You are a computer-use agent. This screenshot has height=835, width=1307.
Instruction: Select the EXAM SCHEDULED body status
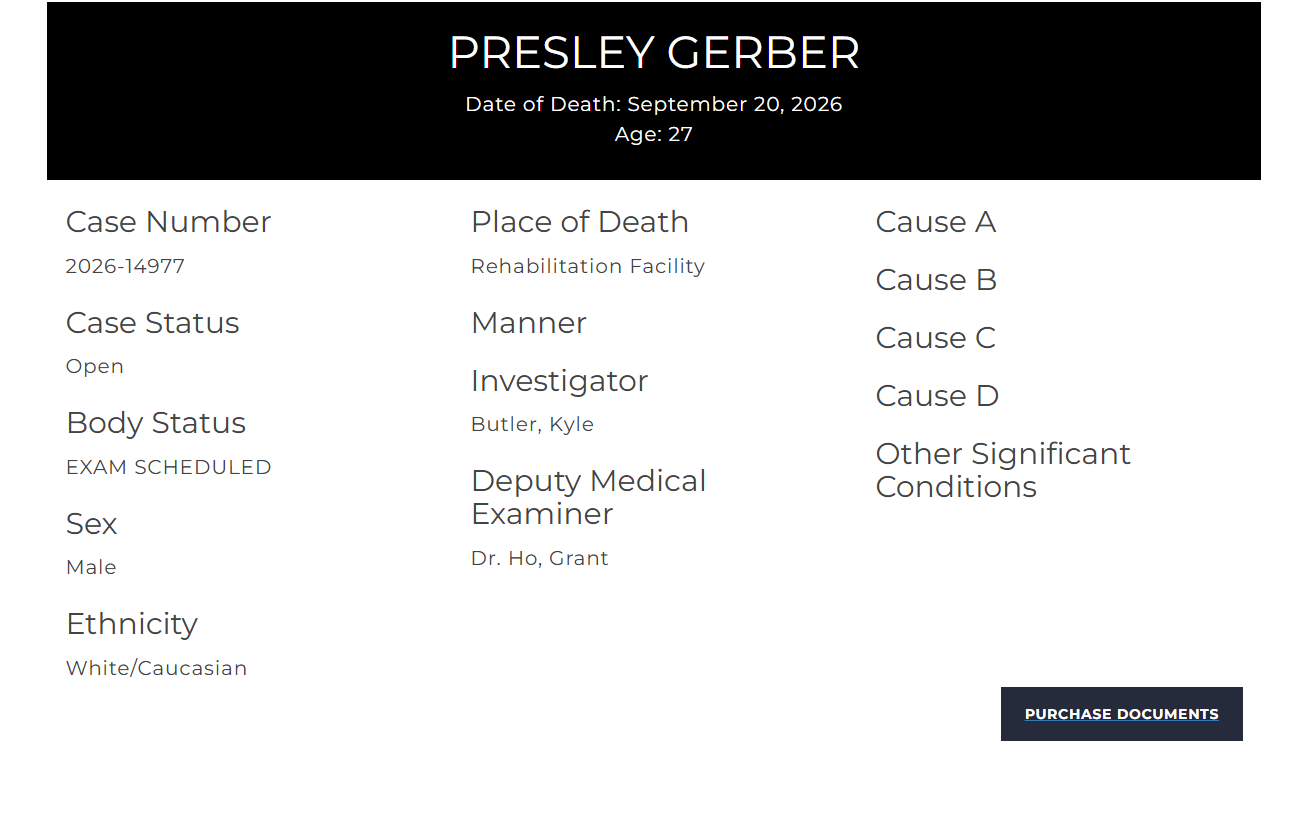(169, 467)
